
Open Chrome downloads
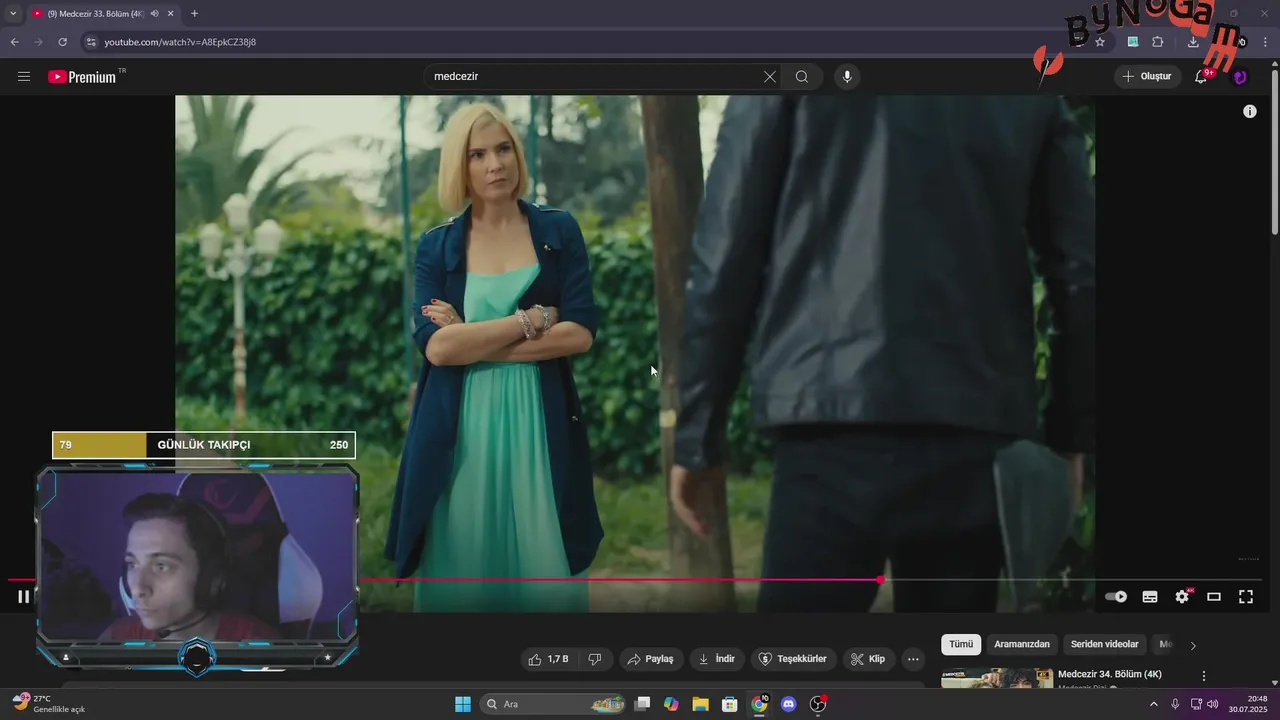coord(1193,42)
